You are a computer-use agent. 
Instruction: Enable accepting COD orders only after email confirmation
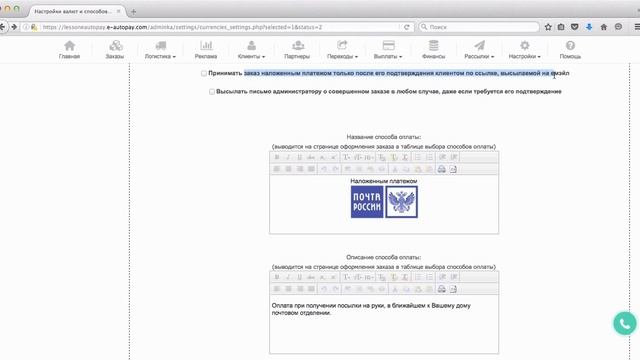pyautogui.click(x=204, y=73)
